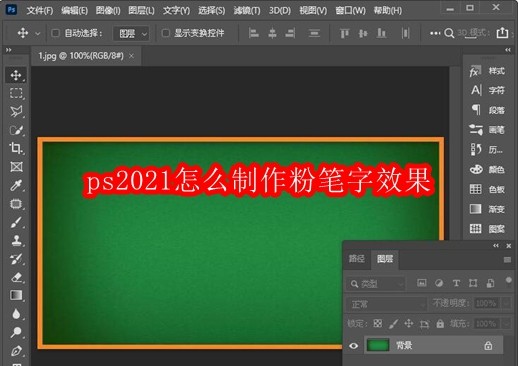Open the Styles (样式) panel
518x366 pixels.
point(487,71)
